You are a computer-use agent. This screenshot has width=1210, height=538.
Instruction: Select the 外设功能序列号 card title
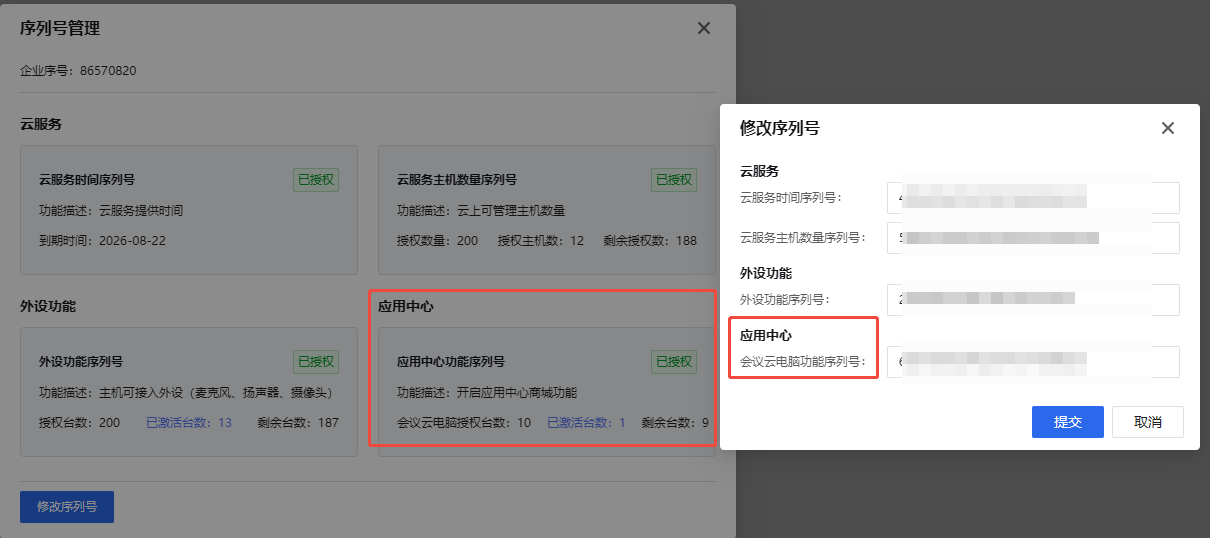pyautogui.click(x=81, y=362)
